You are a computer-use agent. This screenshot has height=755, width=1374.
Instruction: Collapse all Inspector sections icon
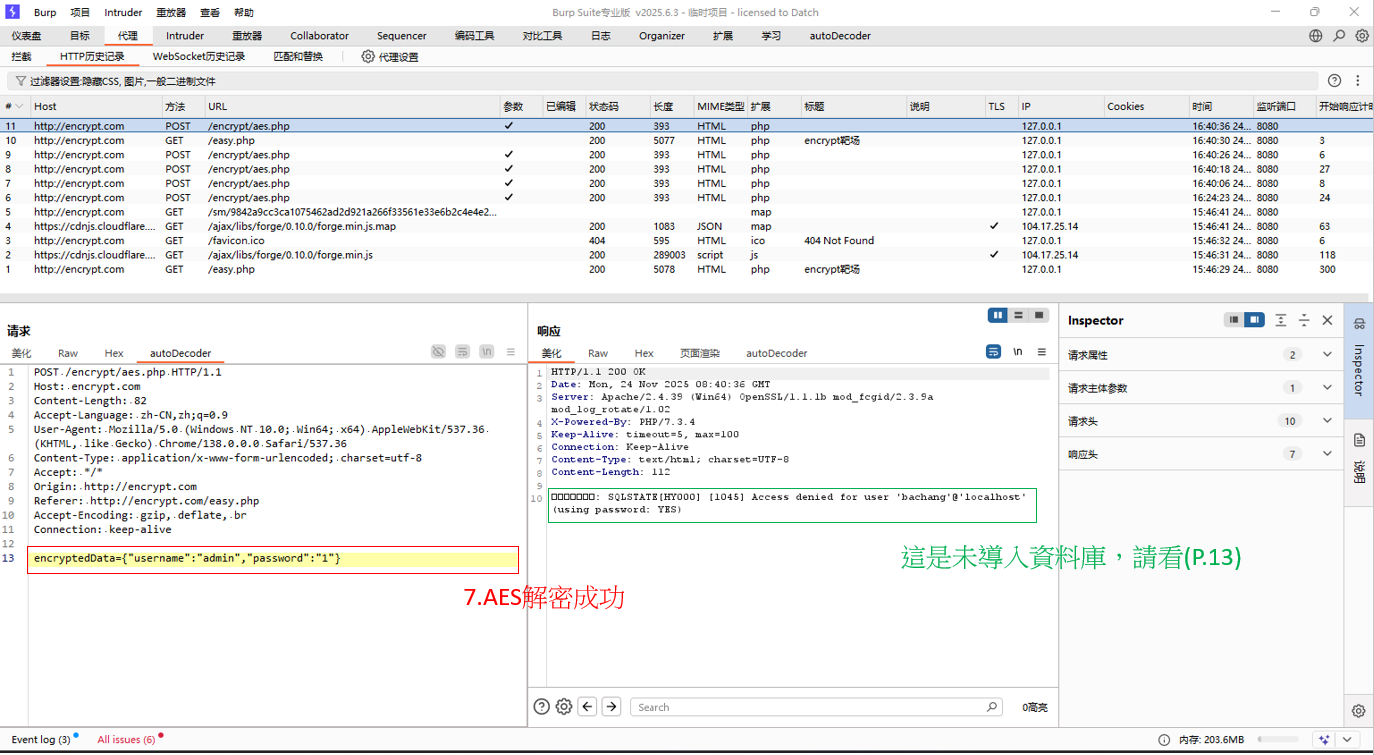(1304, 320)
